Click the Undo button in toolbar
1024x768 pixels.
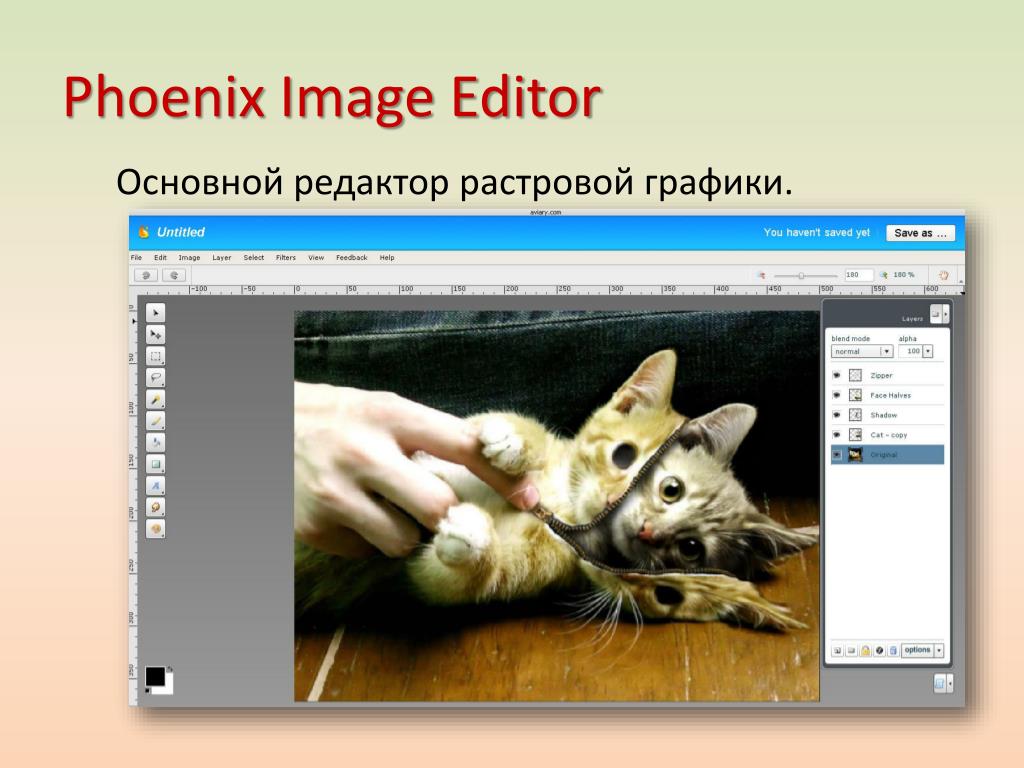tap(146, 276)
